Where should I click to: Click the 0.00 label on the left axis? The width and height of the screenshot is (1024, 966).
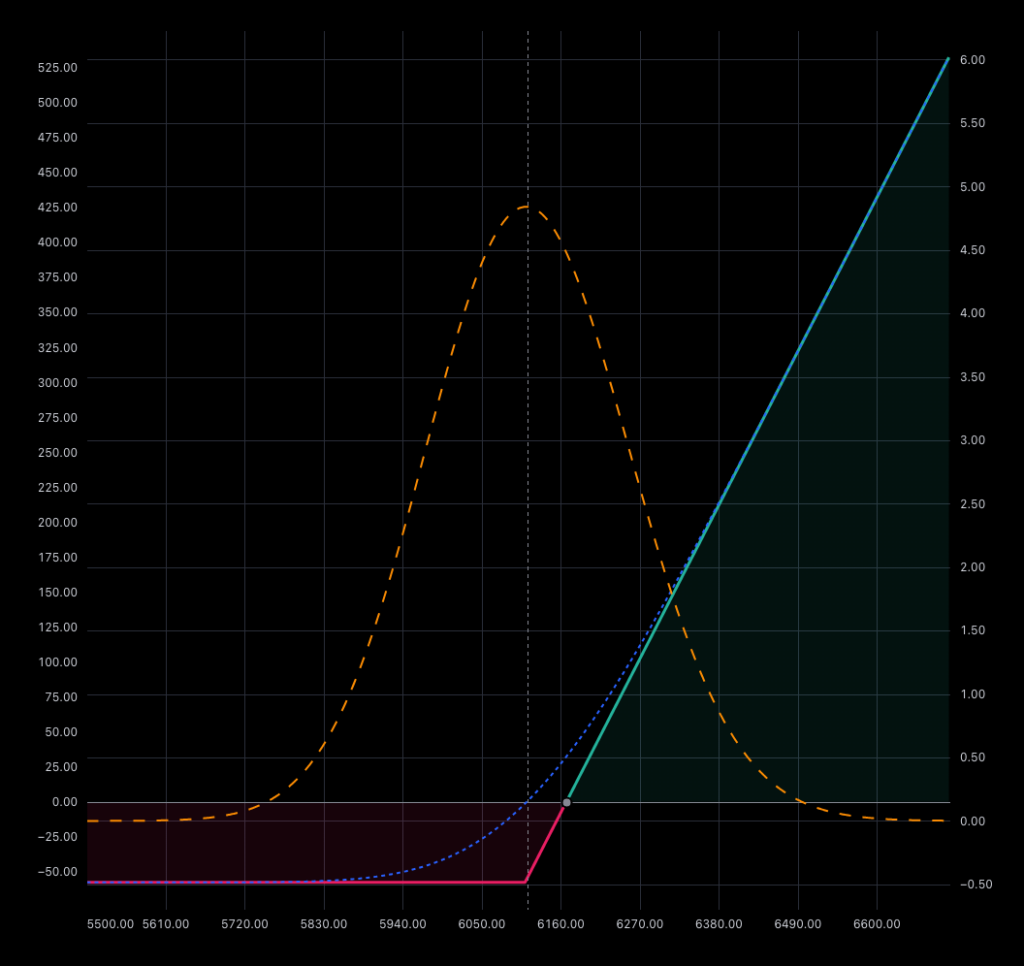(x=64, y=802)
